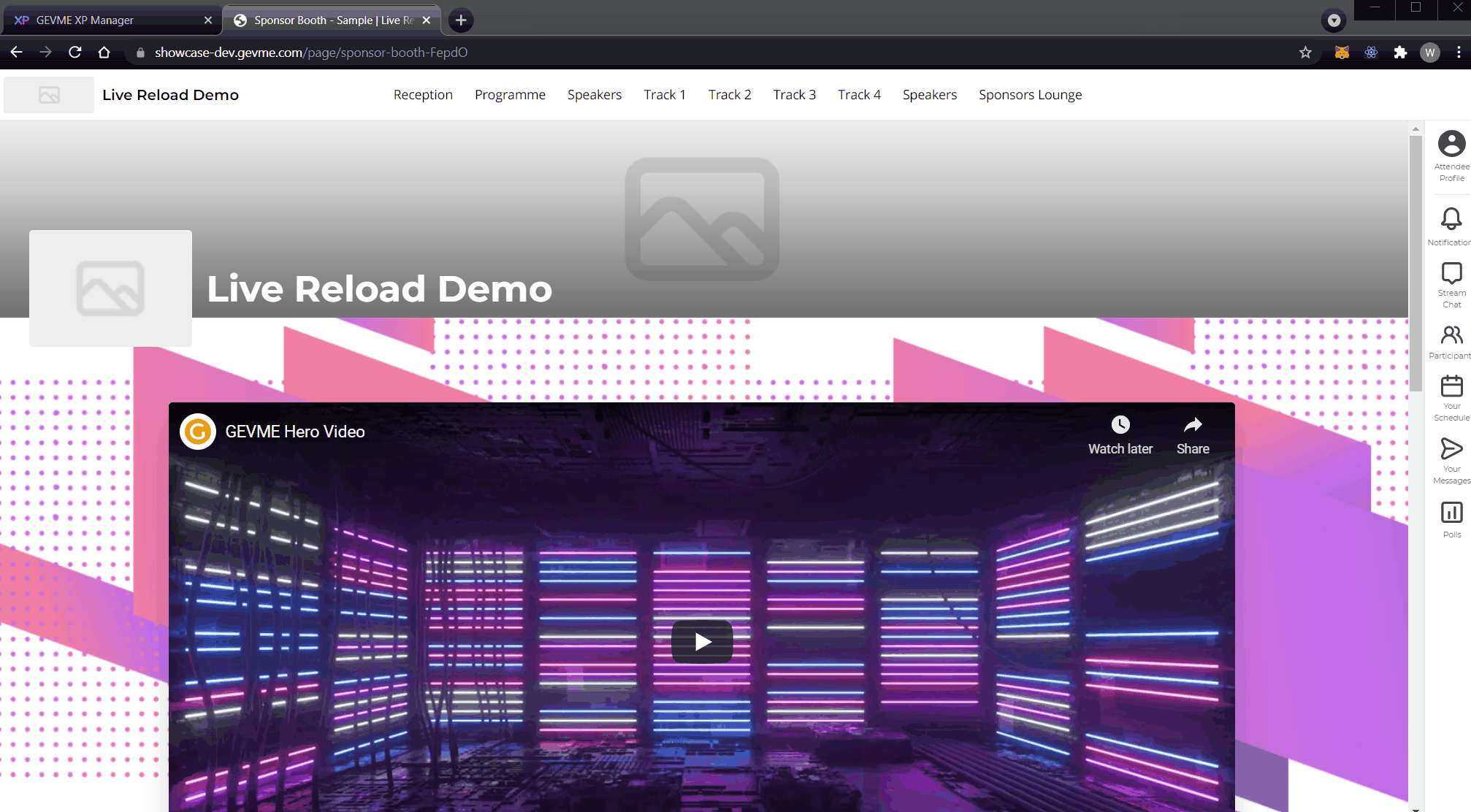Click the Watch later clock icon
This screenshot has width=1471, height=812.
[1120, 426]
